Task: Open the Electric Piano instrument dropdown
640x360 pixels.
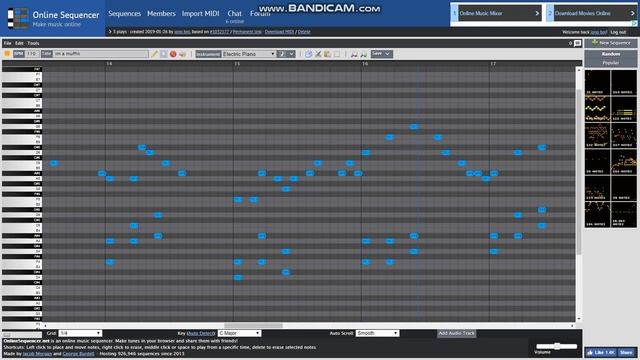Action: pos(249,54)
